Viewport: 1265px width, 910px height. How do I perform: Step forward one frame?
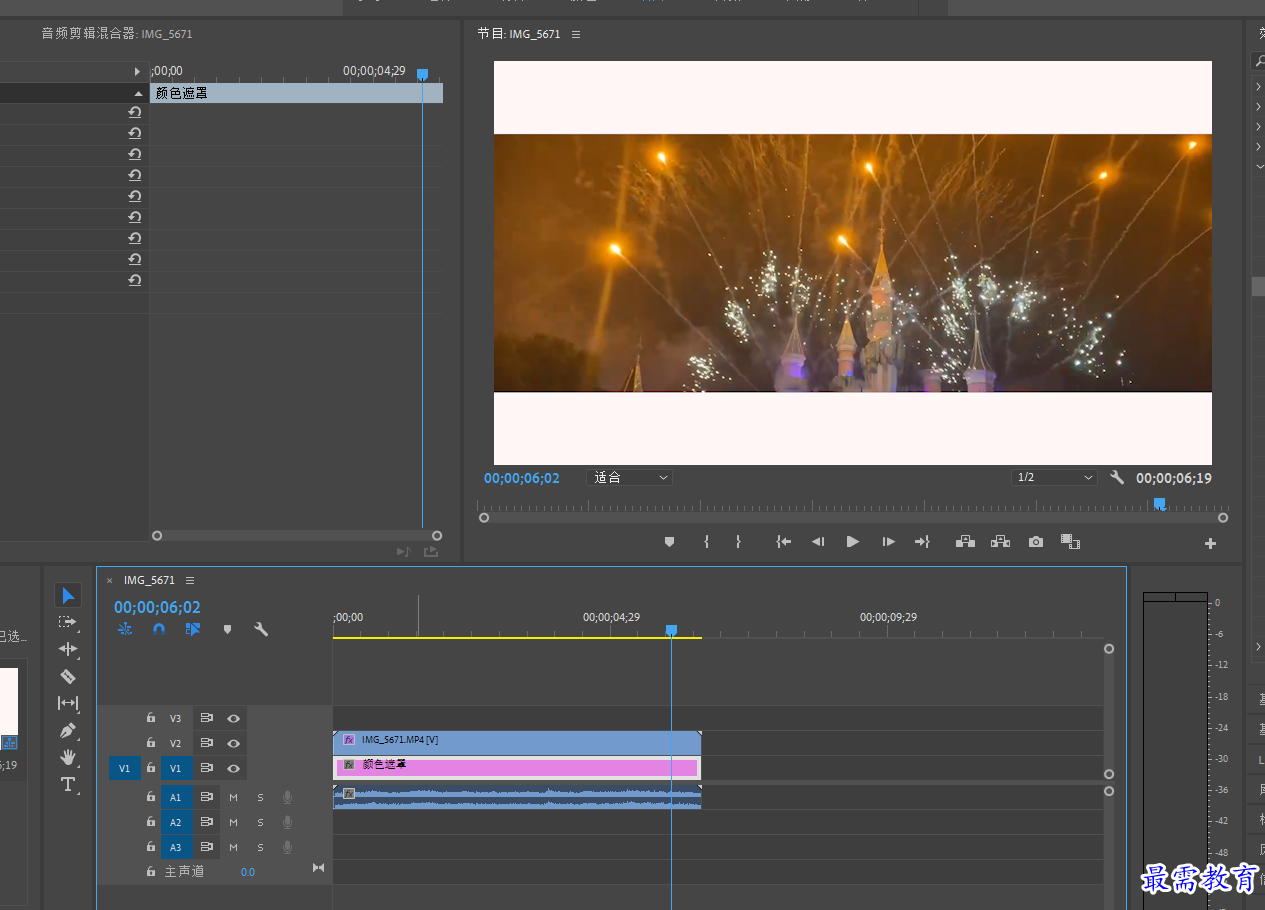click(x=888, y=542)
